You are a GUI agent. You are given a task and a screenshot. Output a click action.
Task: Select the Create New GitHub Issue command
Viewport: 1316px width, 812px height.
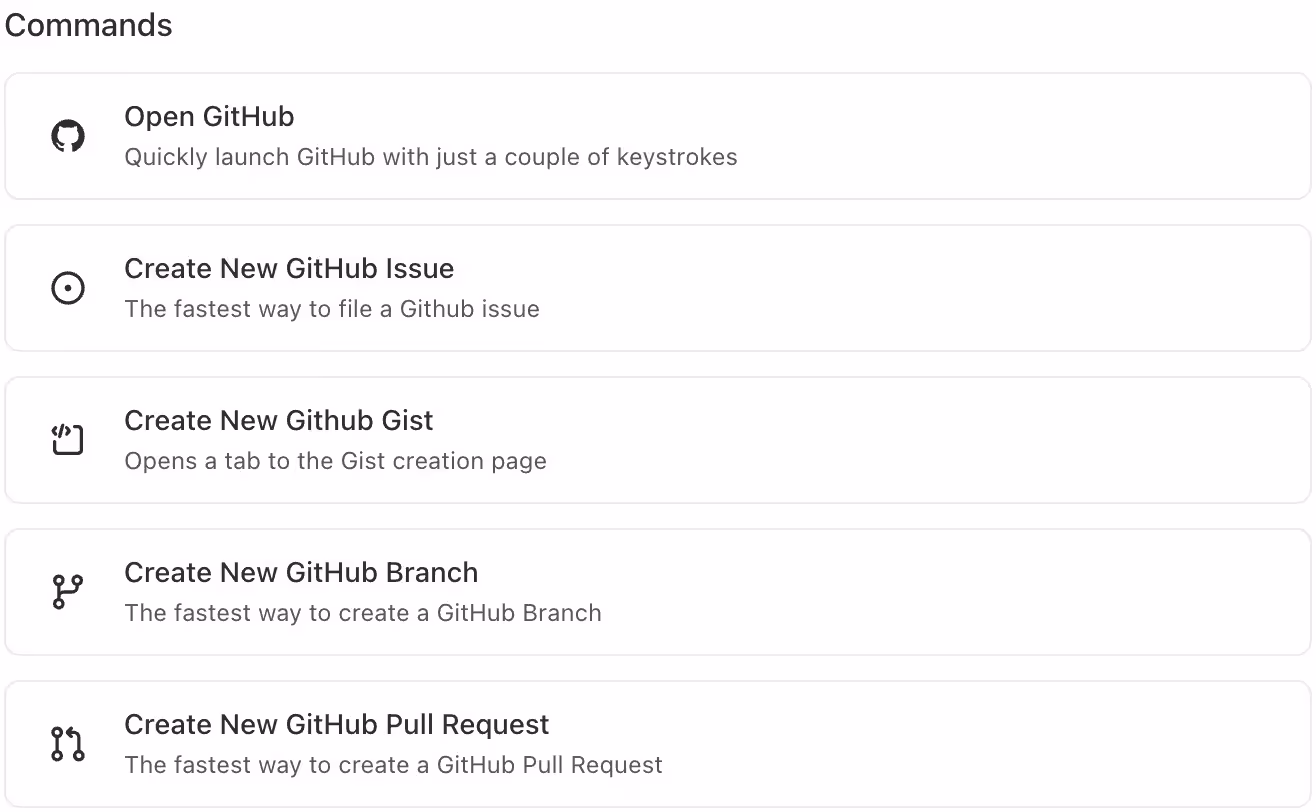658,288
